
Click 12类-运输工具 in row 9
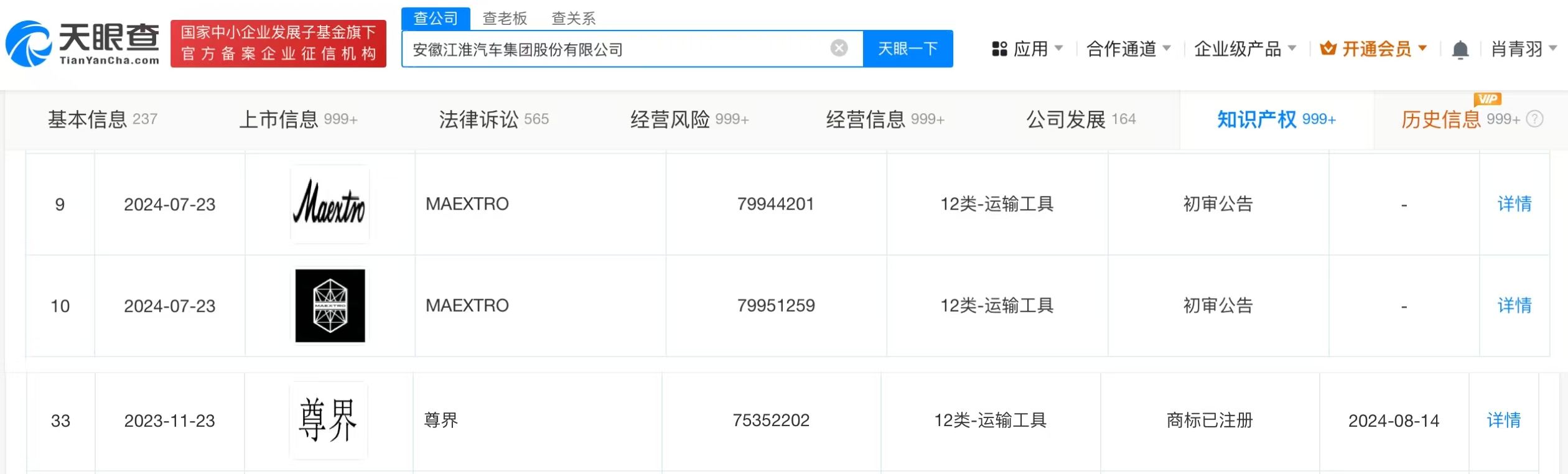tap(997, 204)
